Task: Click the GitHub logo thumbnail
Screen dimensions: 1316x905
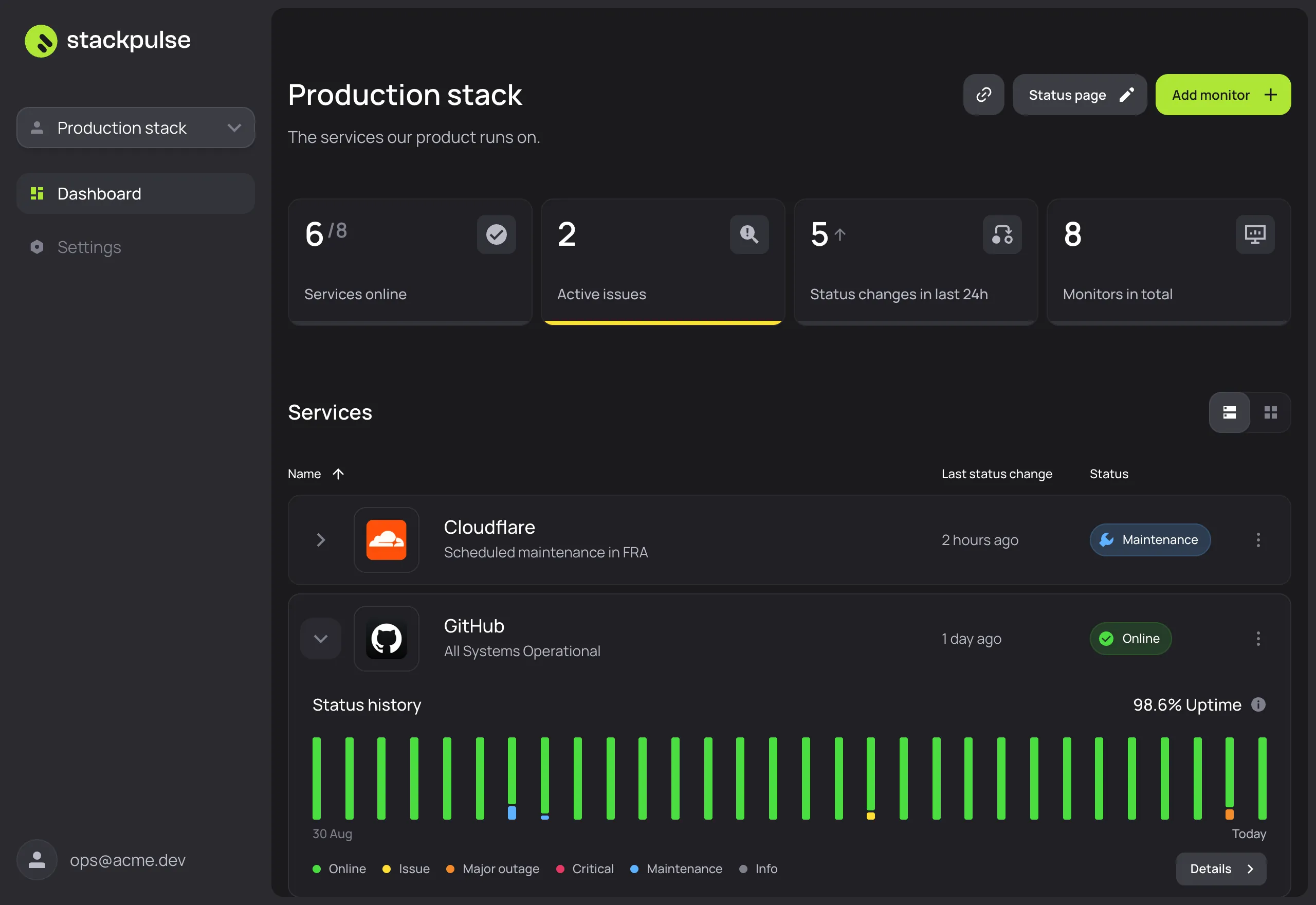Action: click(386, 639)
